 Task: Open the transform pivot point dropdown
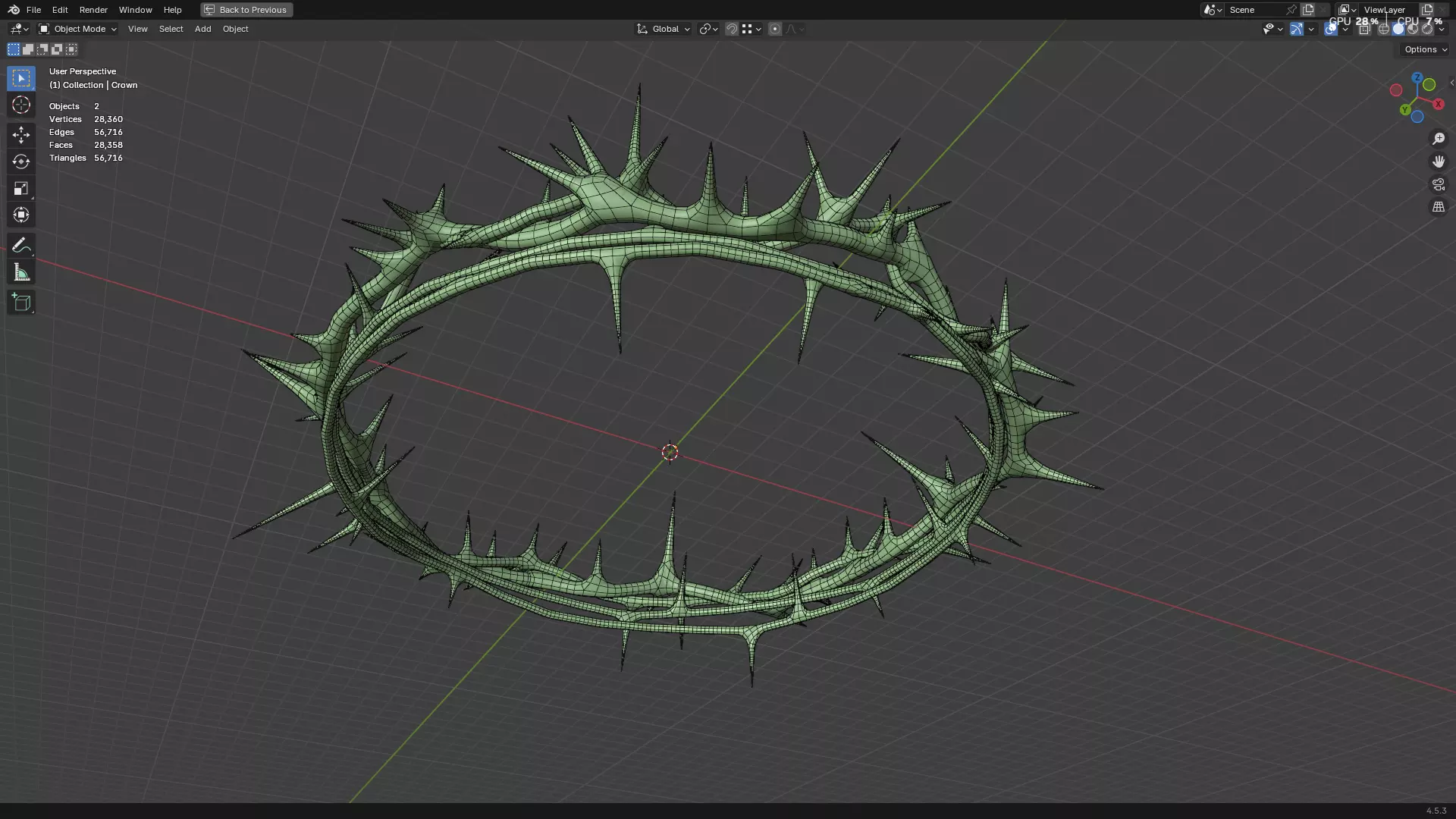click(x=708, y=29)
